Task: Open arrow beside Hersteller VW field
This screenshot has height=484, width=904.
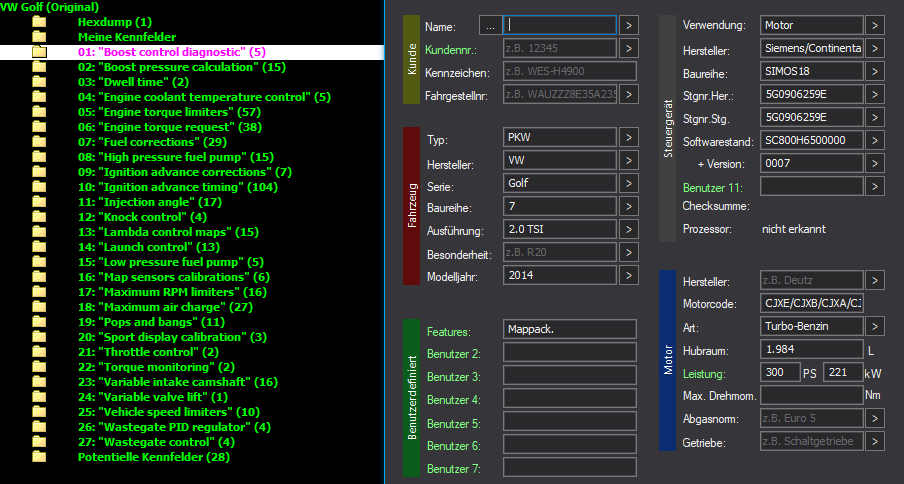Action: click(x=629, y=160)
